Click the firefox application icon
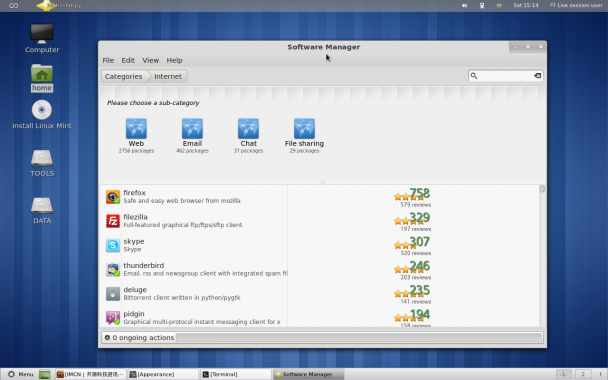The image size is (608, 380). pyautogui.click(x=113, y=197)
